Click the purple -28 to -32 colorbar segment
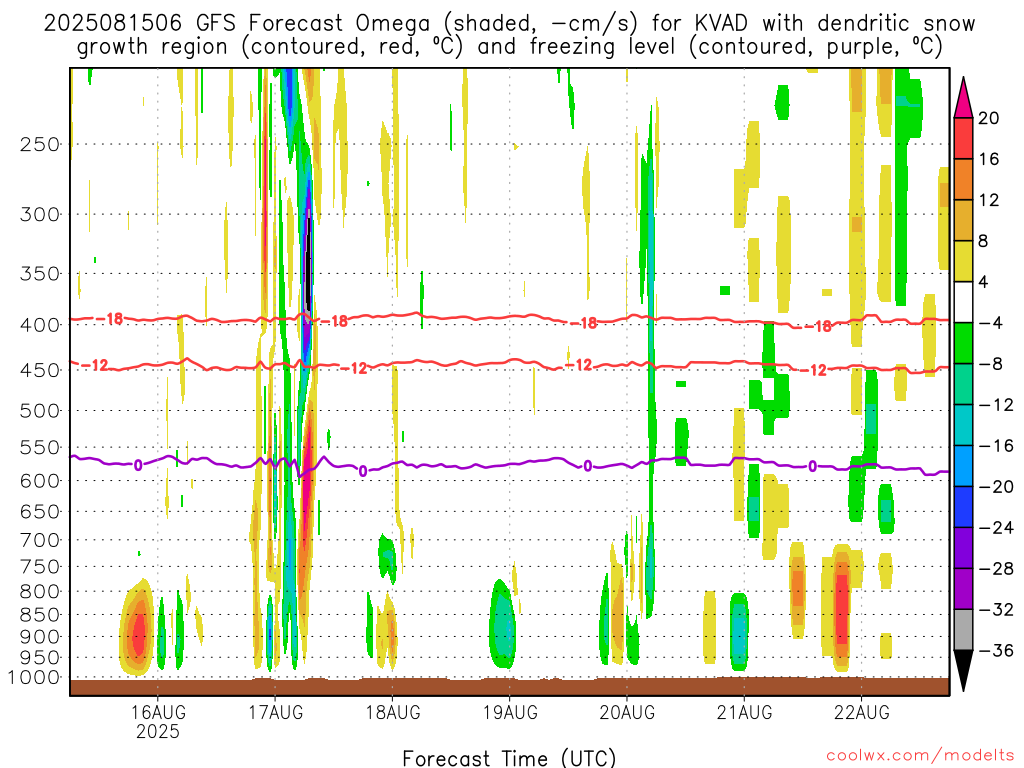Screen dimensions: 1024x768 tap(963, 589)
